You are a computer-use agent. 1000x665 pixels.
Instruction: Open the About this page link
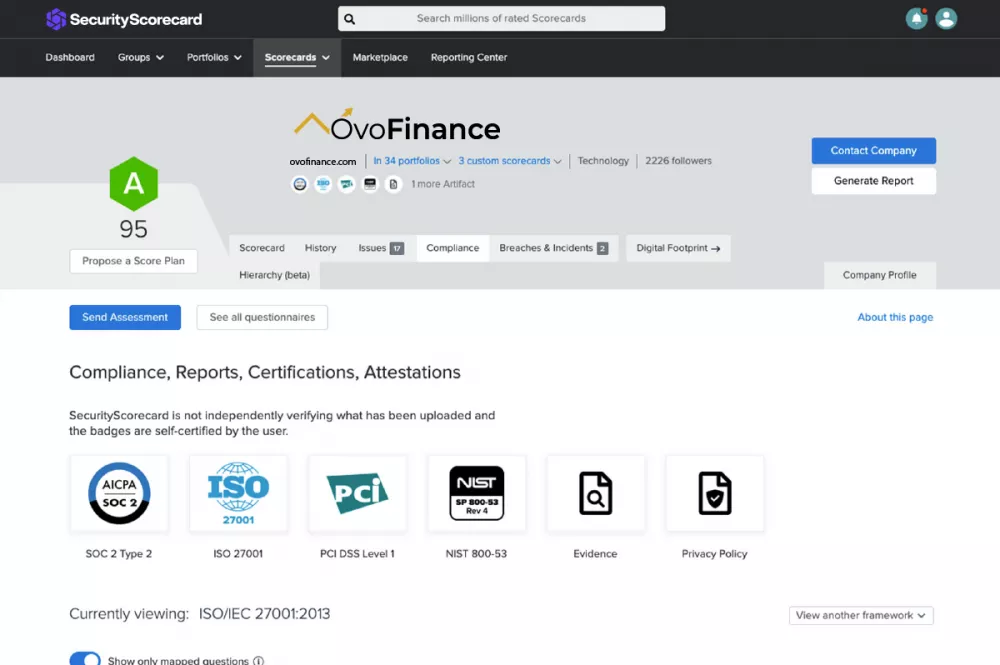tap(895, 317)
